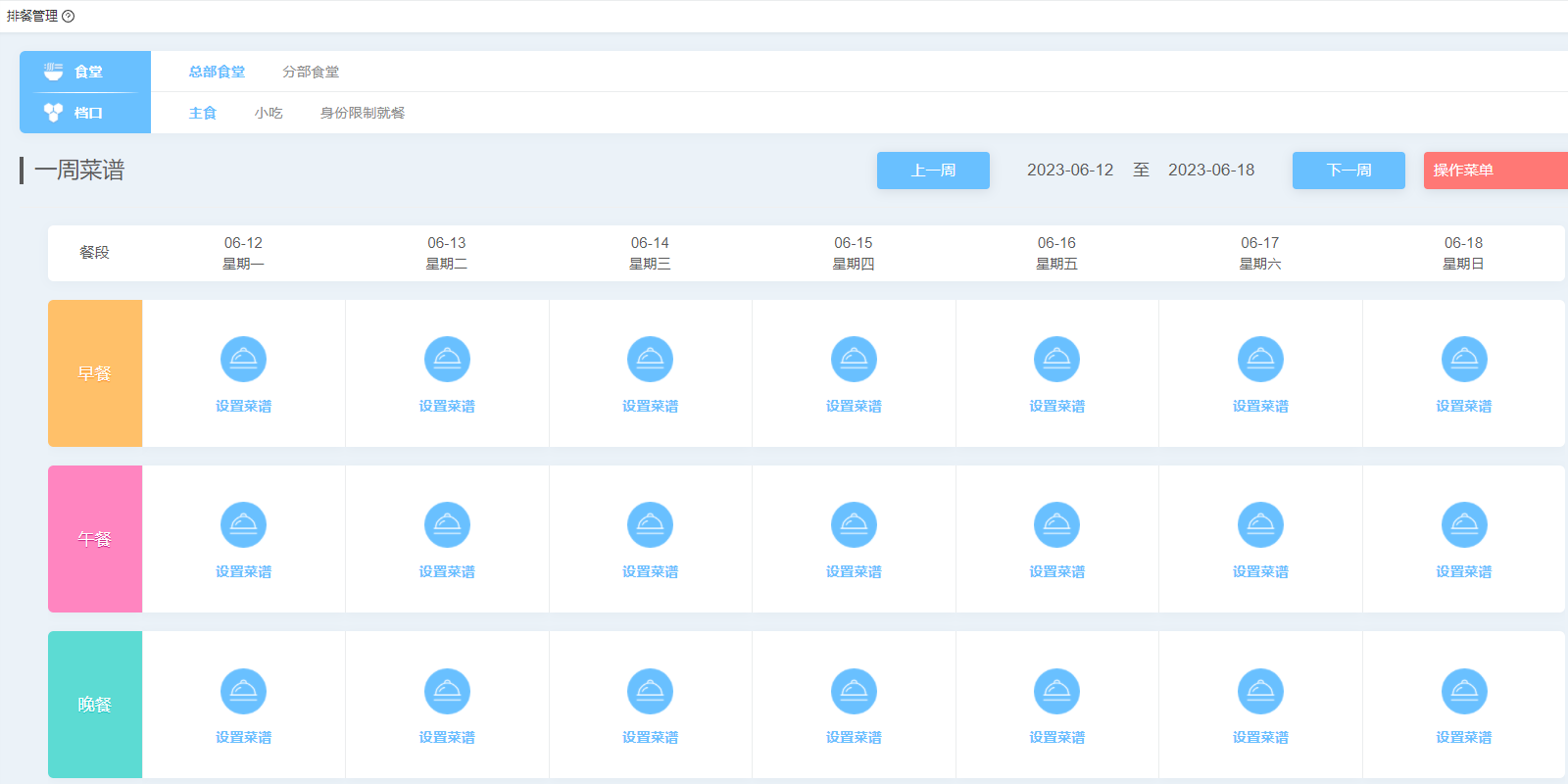The height and width of the screenshot is (784, 1568).
Task: Click the 档口 stall icon
Action: pyautogui.click(x=53, y=113)
